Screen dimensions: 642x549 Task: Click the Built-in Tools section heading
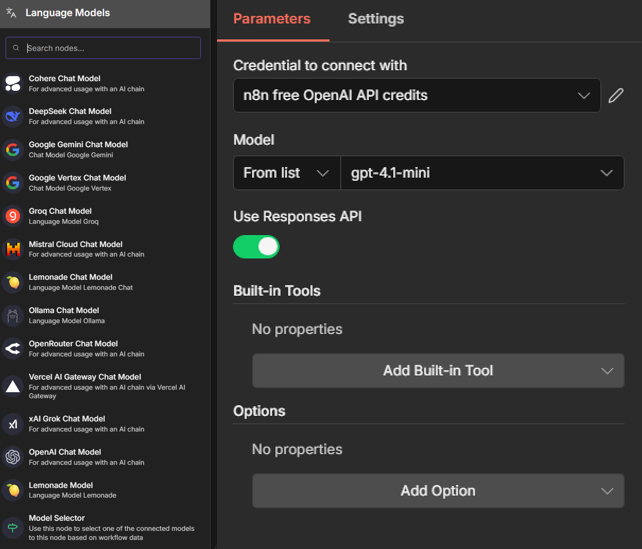277,291
